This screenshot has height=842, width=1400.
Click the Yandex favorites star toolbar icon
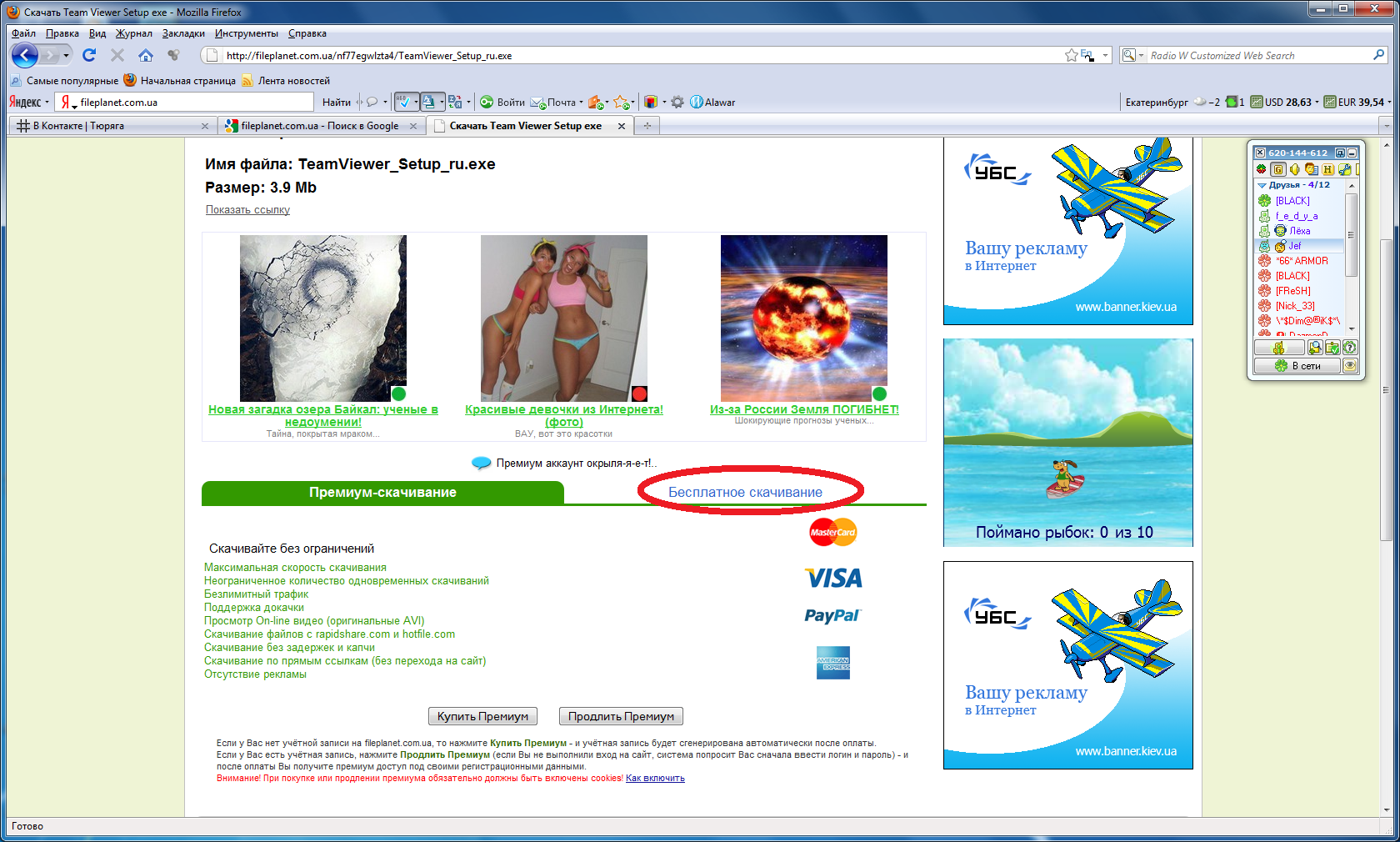(621, 102)
